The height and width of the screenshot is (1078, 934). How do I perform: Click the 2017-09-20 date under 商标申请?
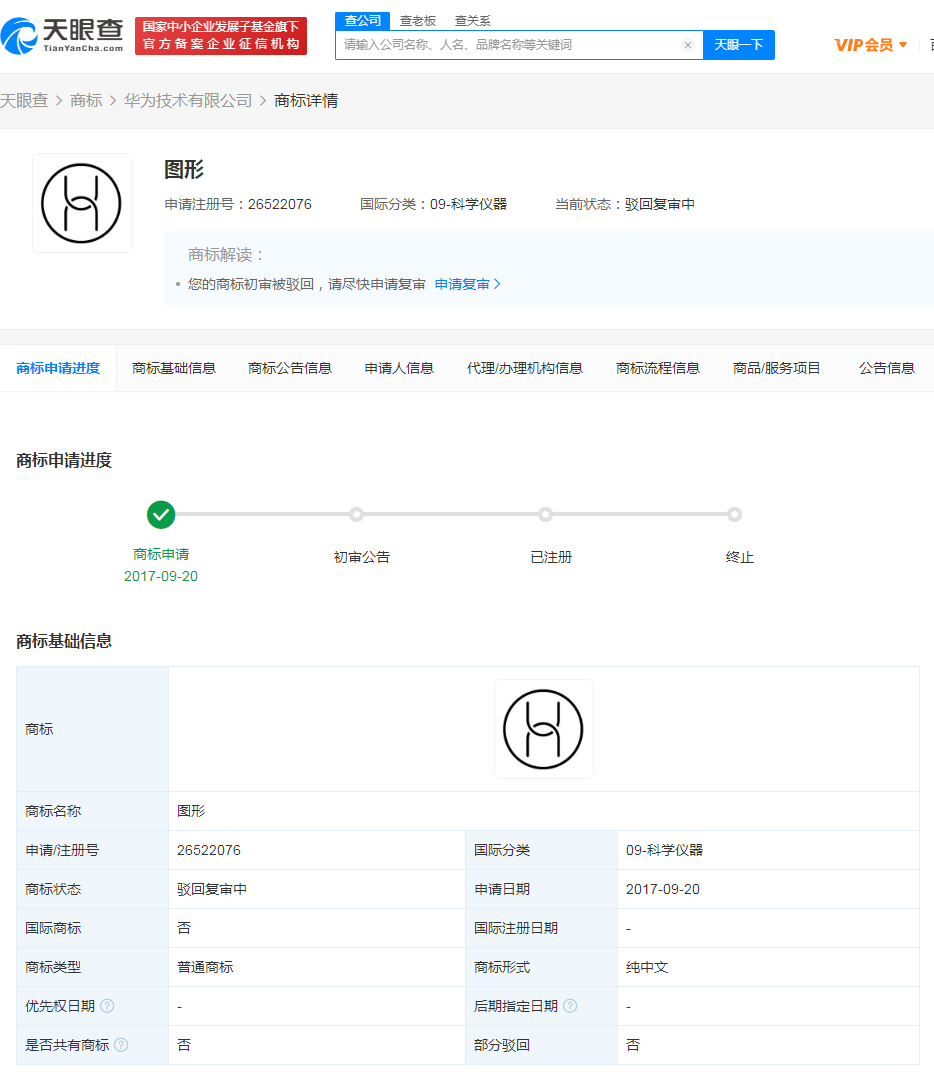click(x=161, y=576)
